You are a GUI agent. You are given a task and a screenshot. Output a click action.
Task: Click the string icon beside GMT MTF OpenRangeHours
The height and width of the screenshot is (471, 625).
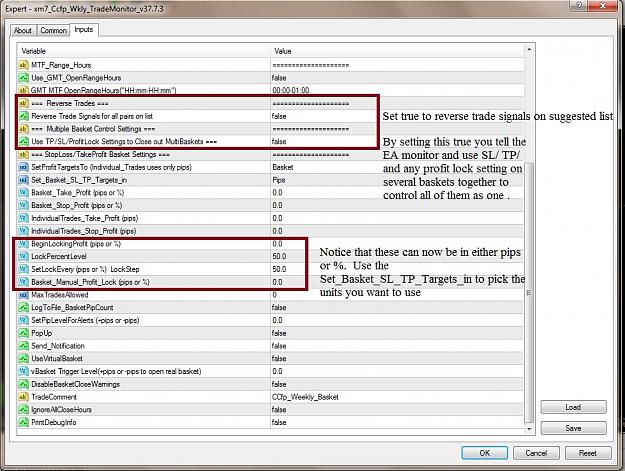pos(24,90)
